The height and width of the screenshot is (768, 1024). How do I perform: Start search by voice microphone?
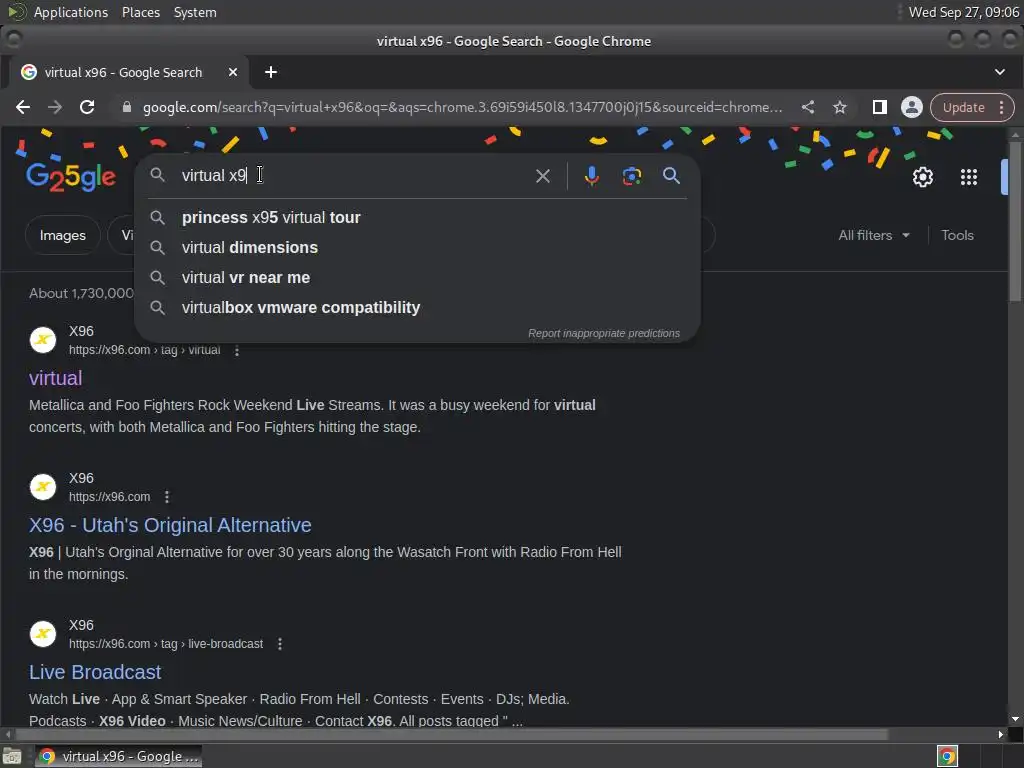tap(592, 176)
